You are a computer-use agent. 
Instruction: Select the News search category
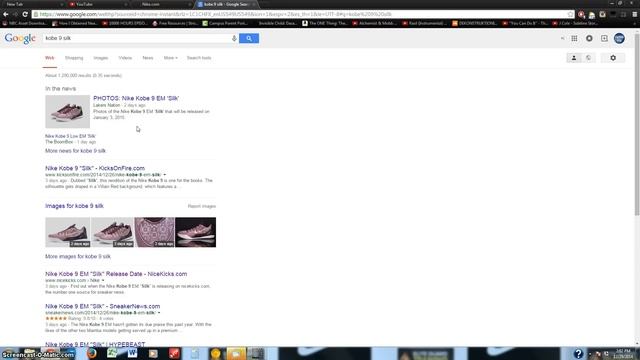pos(148,58)
